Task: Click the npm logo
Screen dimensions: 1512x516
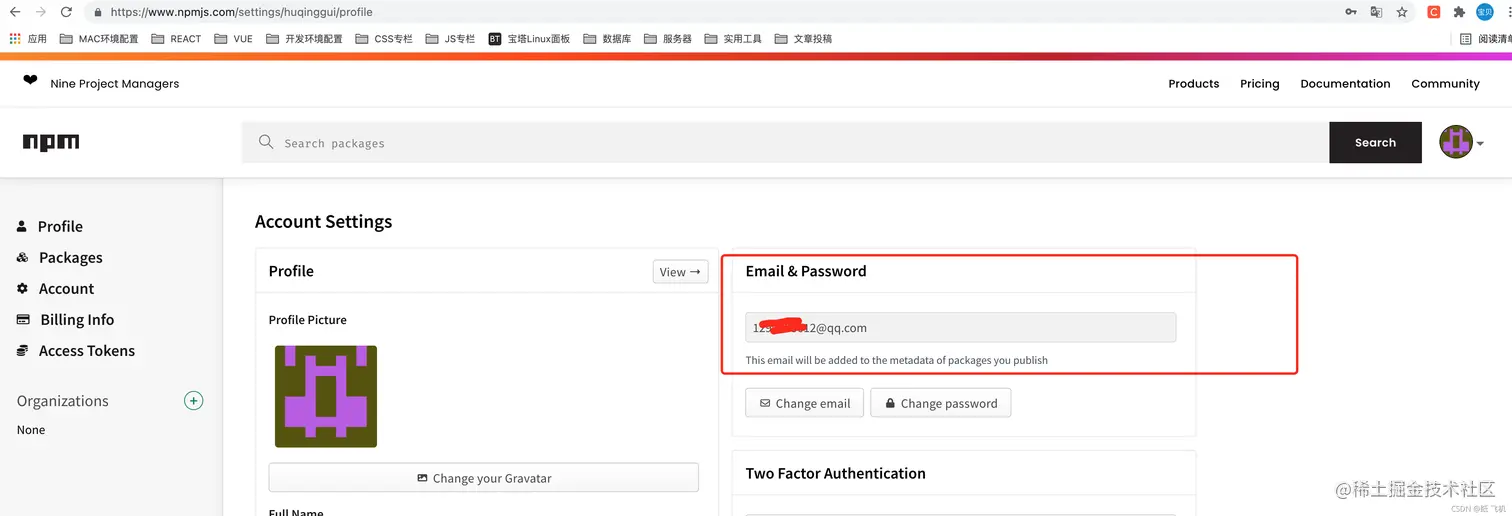Action: pos(51,143)
